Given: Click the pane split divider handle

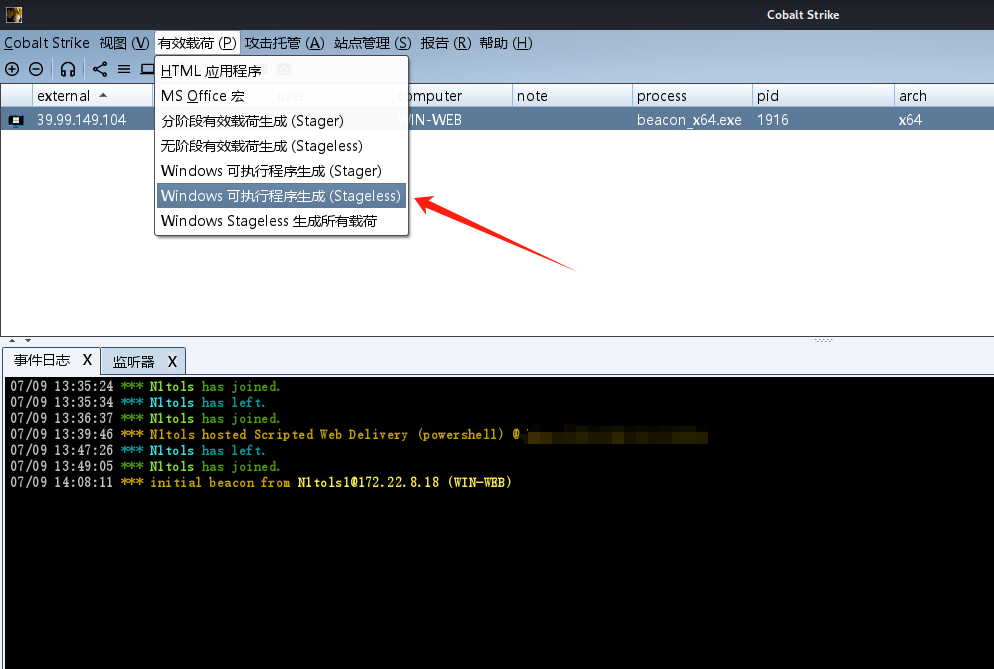Looking at the screenshot, I should 823,340.
